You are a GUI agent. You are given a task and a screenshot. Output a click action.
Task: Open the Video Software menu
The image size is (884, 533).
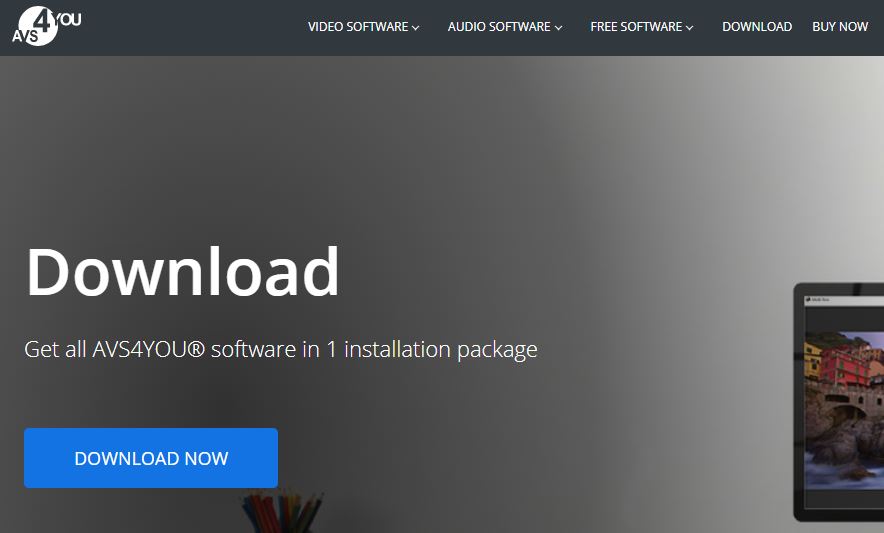tap(358, 27)
